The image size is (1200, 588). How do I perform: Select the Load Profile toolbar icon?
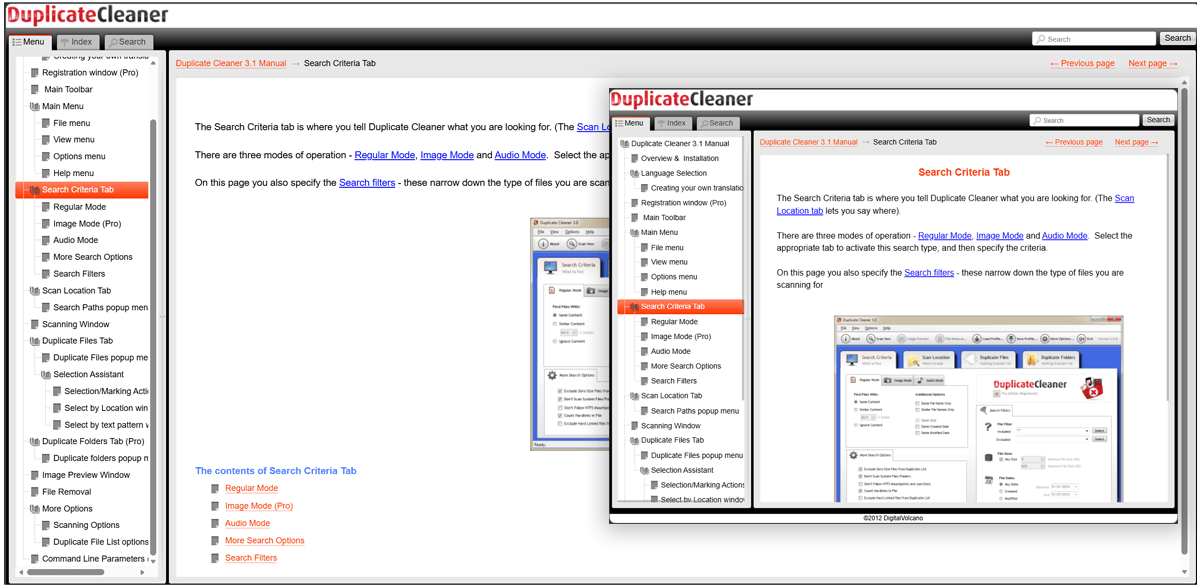(977, 338)
